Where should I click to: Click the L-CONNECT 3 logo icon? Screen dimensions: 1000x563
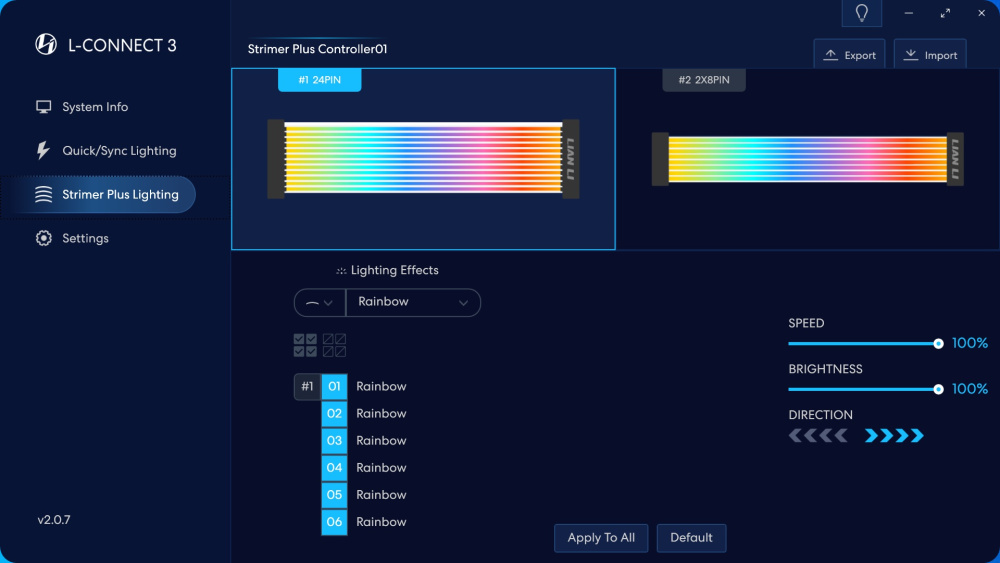pyautogui.click(x=45, y=44)
